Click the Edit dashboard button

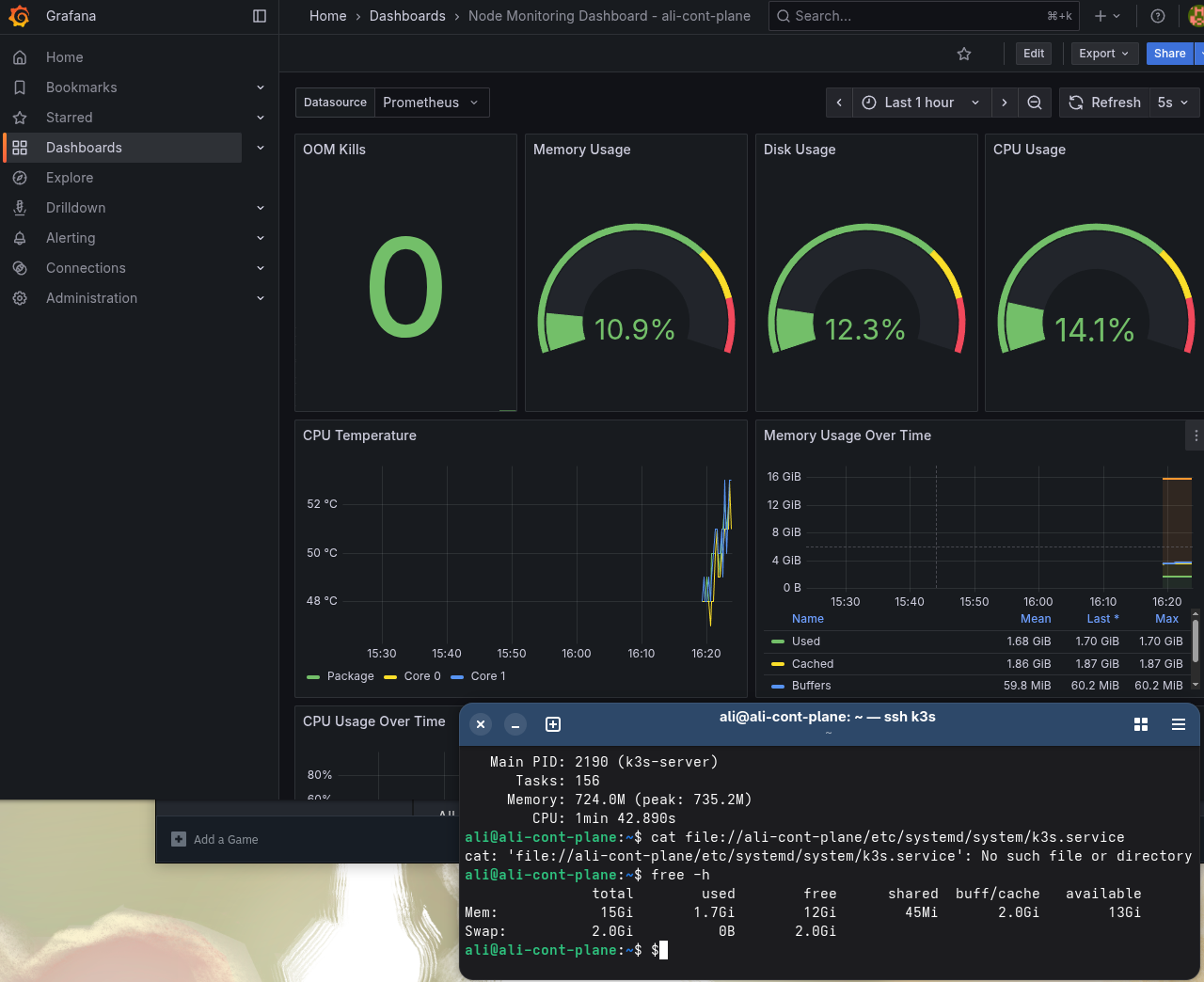[x=1034, y=54]
